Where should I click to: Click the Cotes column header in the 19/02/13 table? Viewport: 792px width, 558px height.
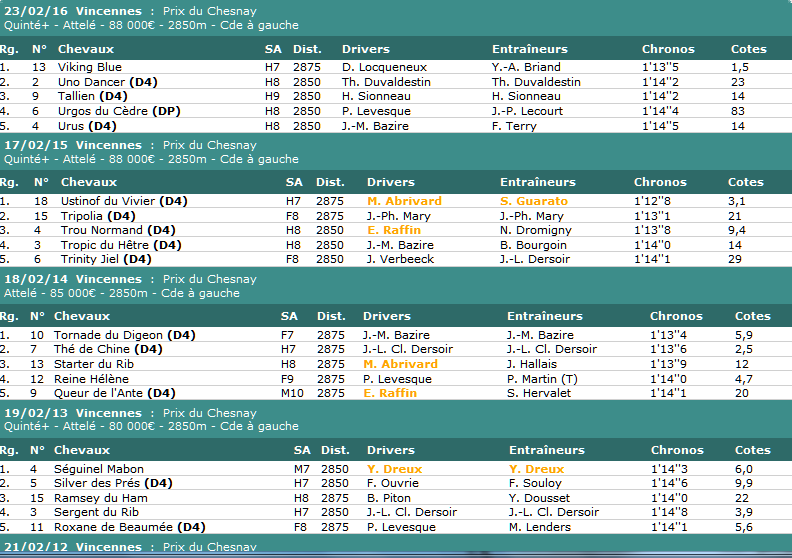[x=753, y=450]
